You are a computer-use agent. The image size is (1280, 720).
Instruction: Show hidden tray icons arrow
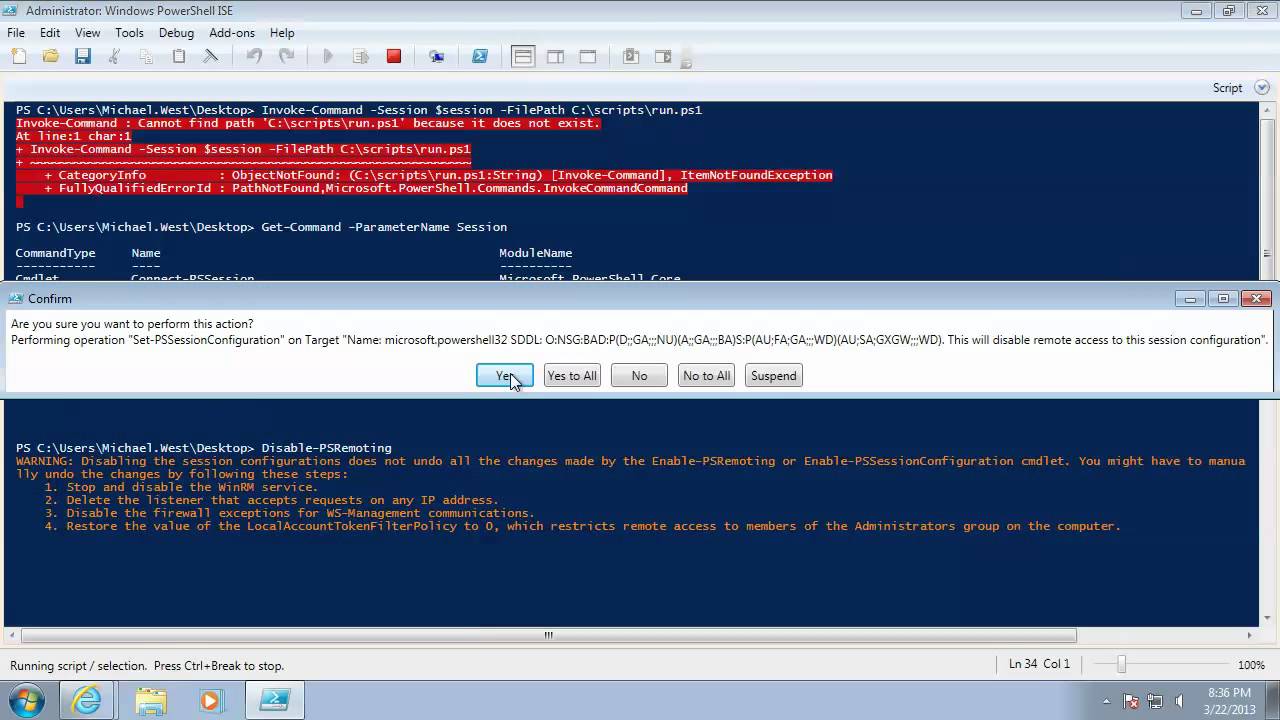(1106, 701)
